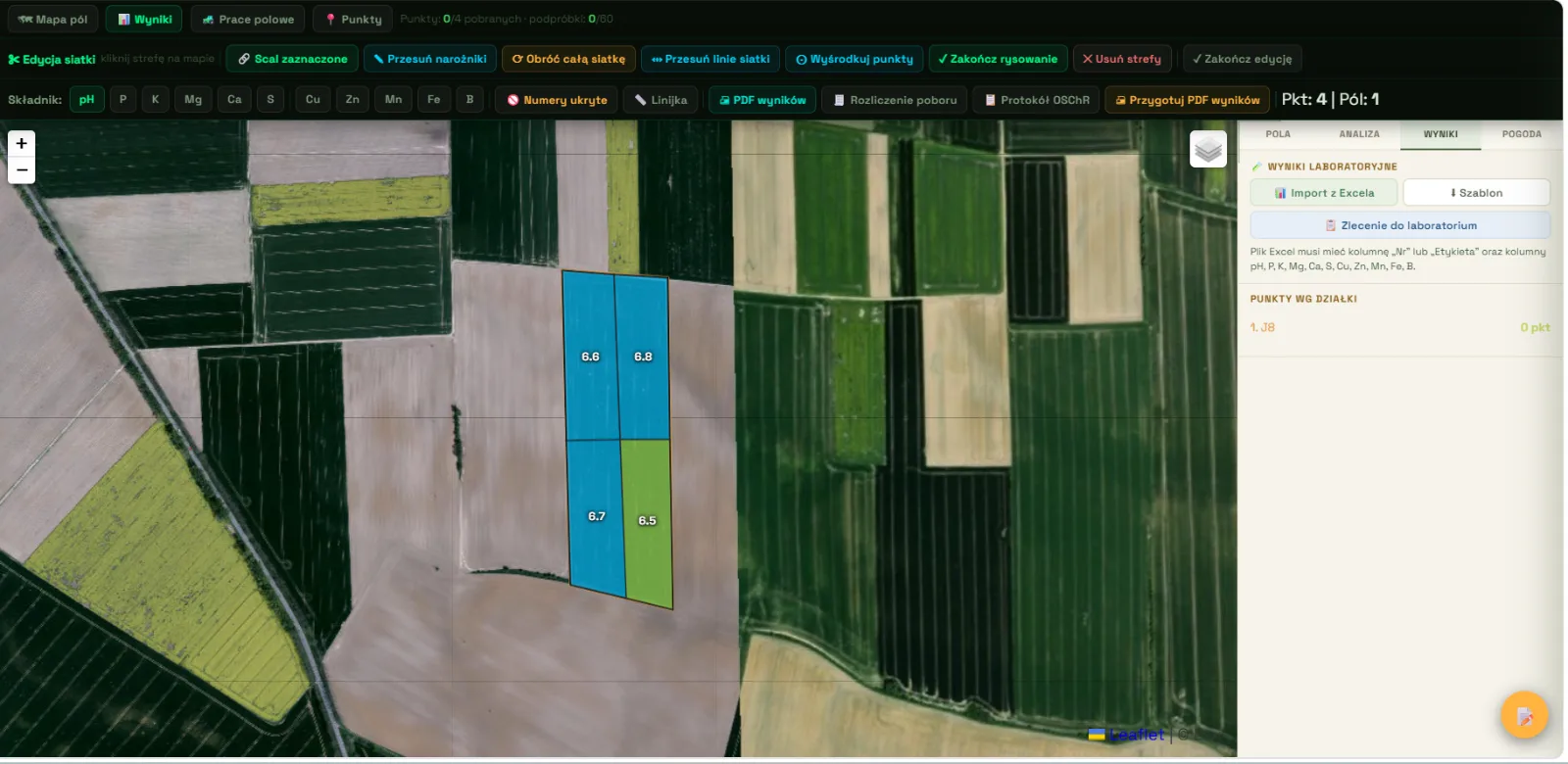Image resolution: width=1568 pixels, height=764 pixels.
Task: Activate Przesuń narożniki tool
Action: click(430, 59)
